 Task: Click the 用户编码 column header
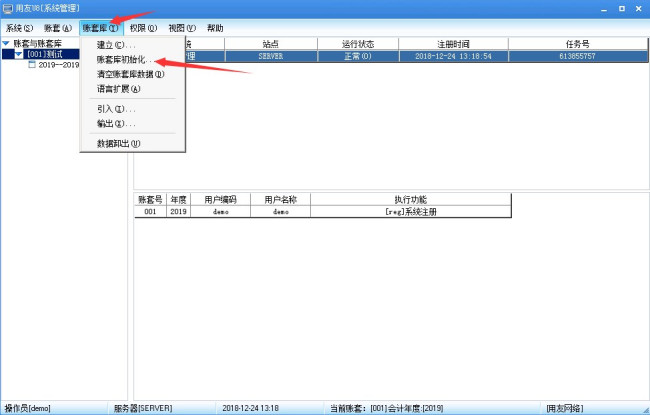pyautogui.click(x=221, y=199)
